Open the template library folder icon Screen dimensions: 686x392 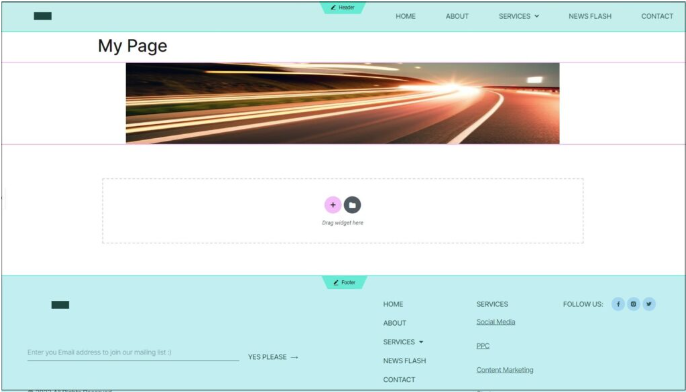click(352, 205)
